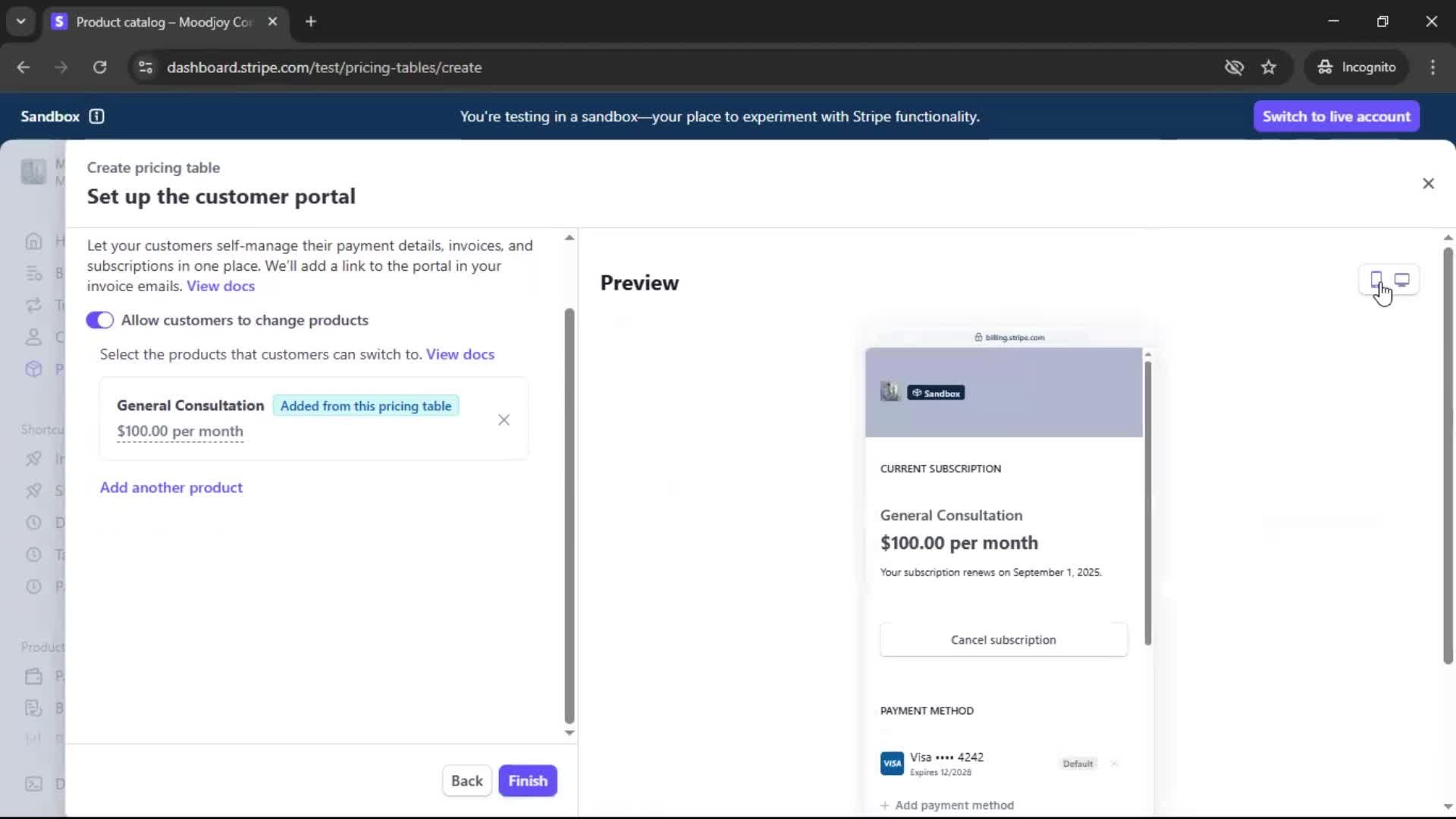
Task: Expand the tab search dropdown
Action: pyautogui.click(x=20, y=21)
